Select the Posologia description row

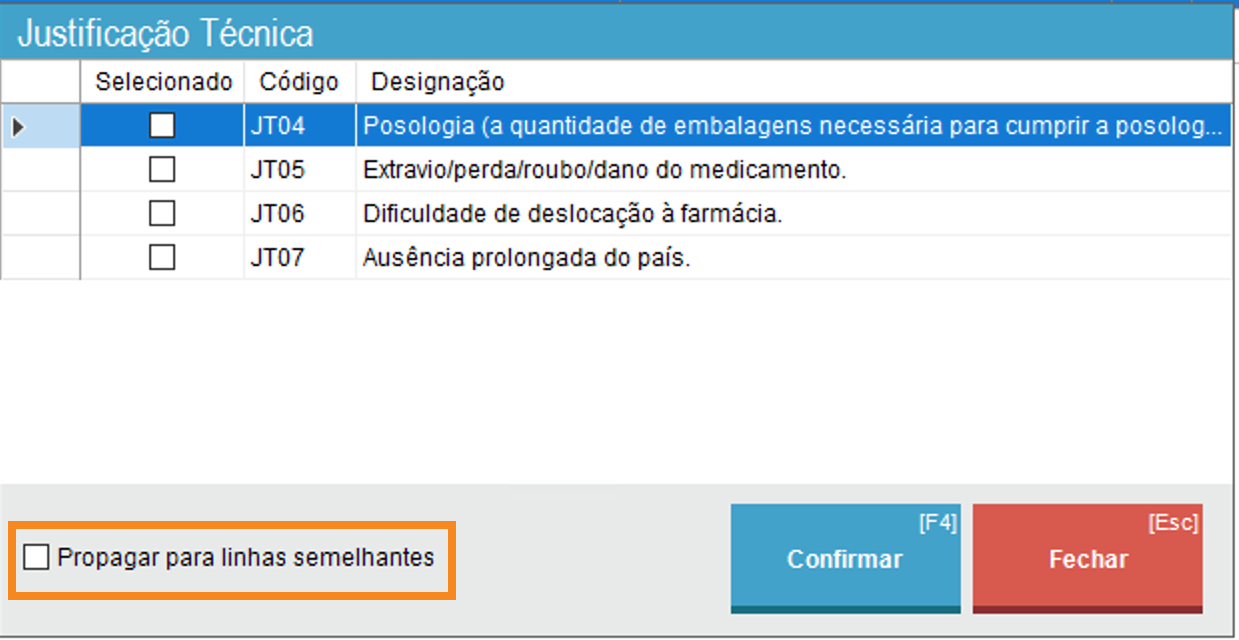[790, 127]
